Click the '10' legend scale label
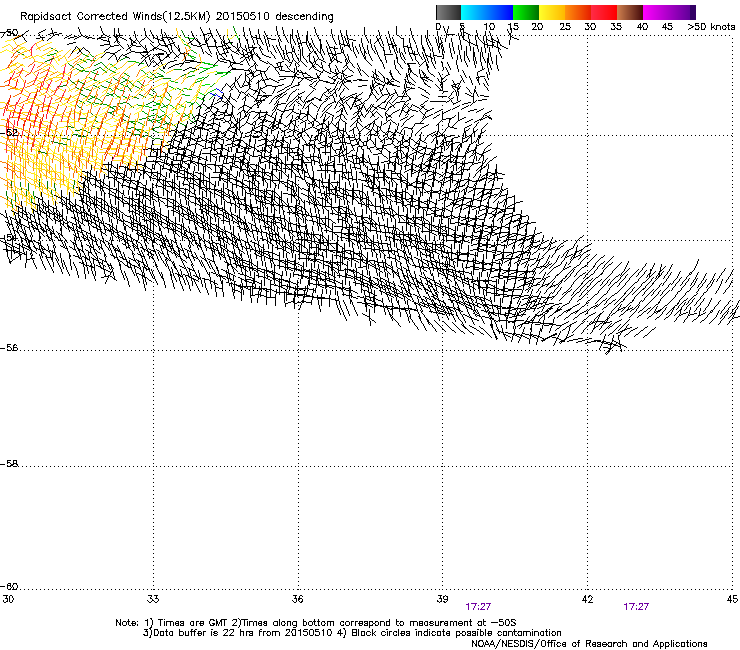The width and height of the screenshot is (740, 650). (489, 26)
